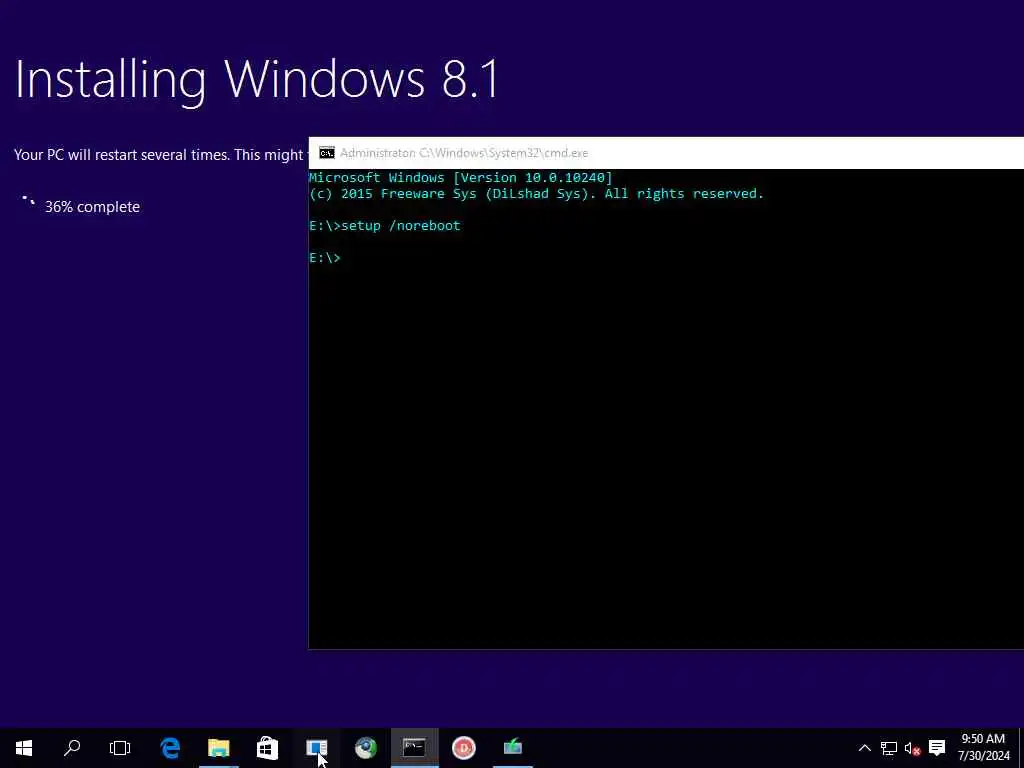Click the '(c) 2015 Freeware Sys' copyright line
The height and width of the screenshot is (768, 1024).
click(536, 194)
